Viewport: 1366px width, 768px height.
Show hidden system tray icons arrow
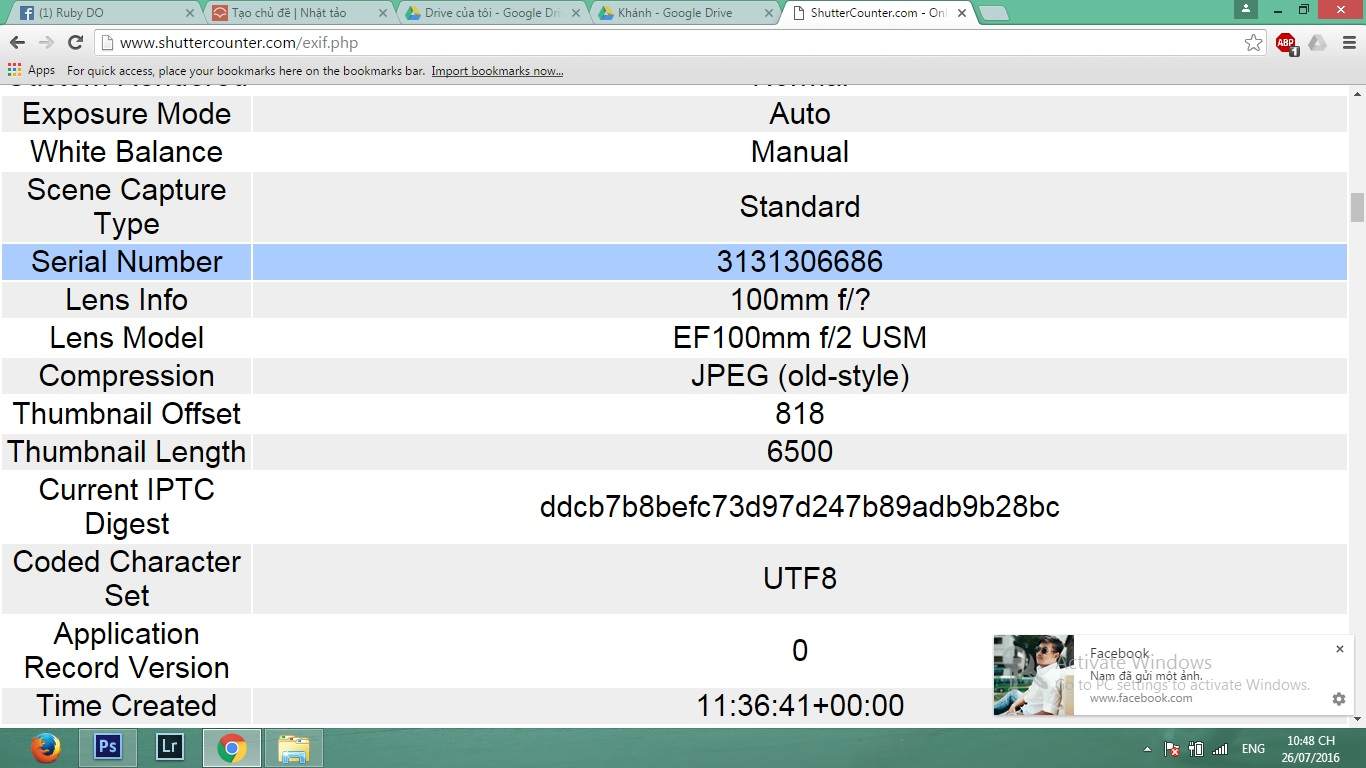coord(1147,748)
